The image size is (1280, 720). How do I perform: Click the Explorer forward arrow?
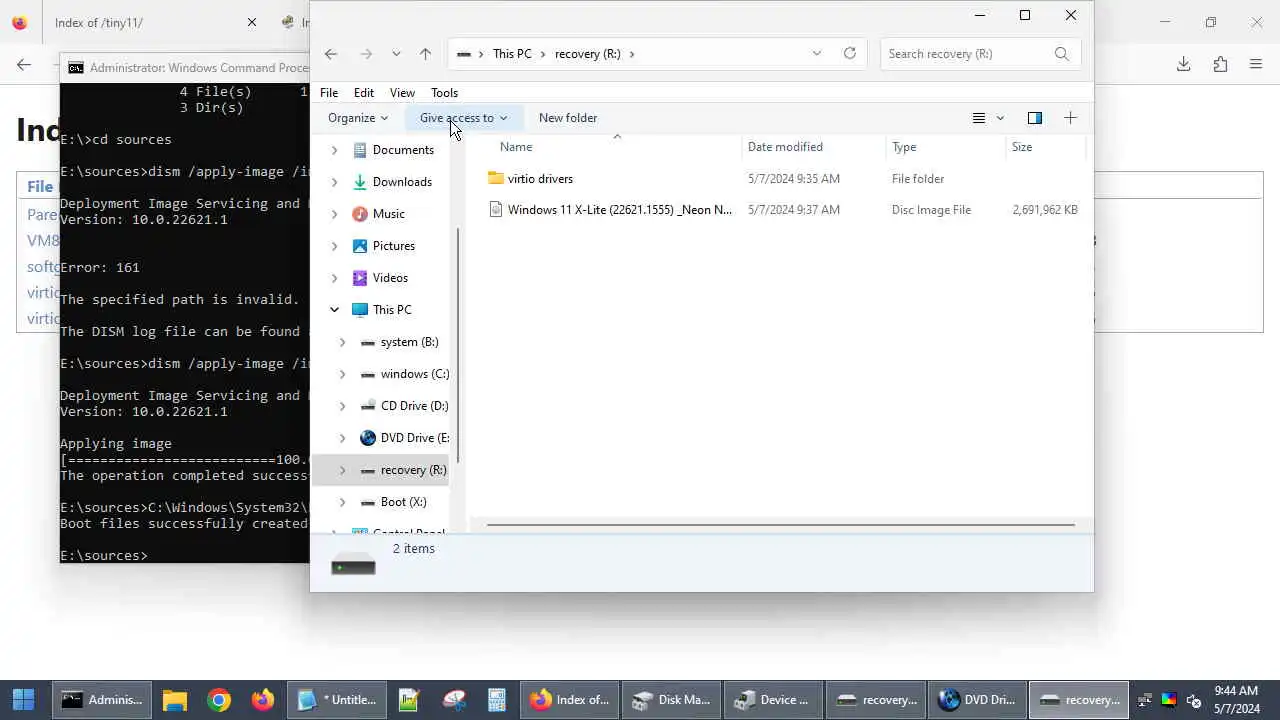[x=366, y=54]
